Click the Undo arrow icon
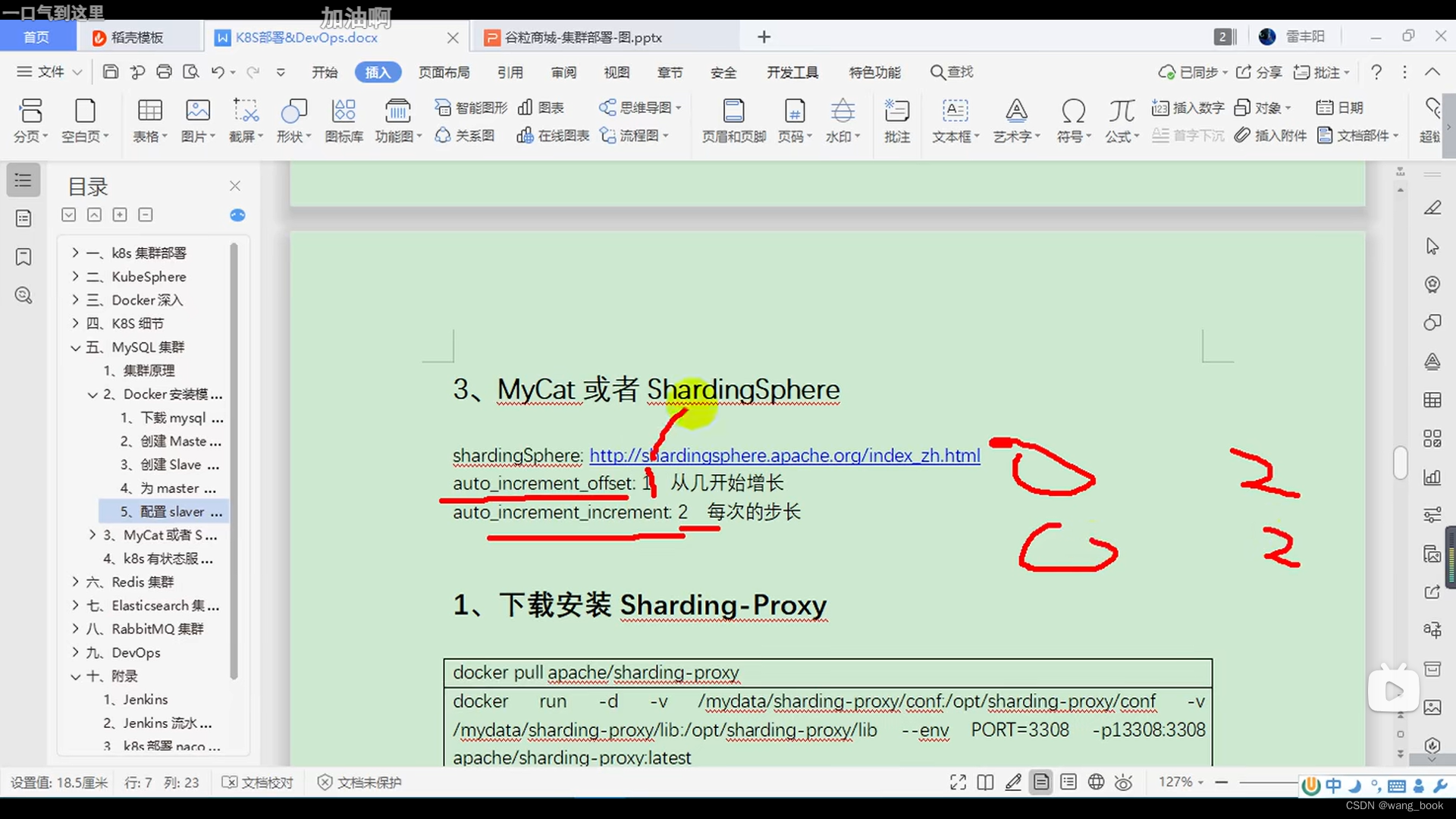Screen dimensions: 1456x819 pos(218,72)
